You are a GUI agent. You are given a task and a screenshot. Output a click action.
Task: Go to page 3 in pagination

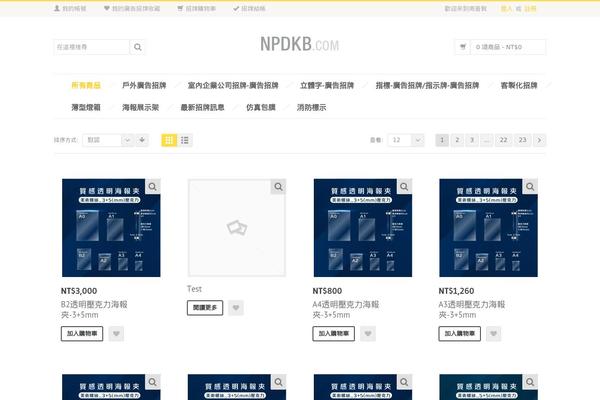coord(472,140)
